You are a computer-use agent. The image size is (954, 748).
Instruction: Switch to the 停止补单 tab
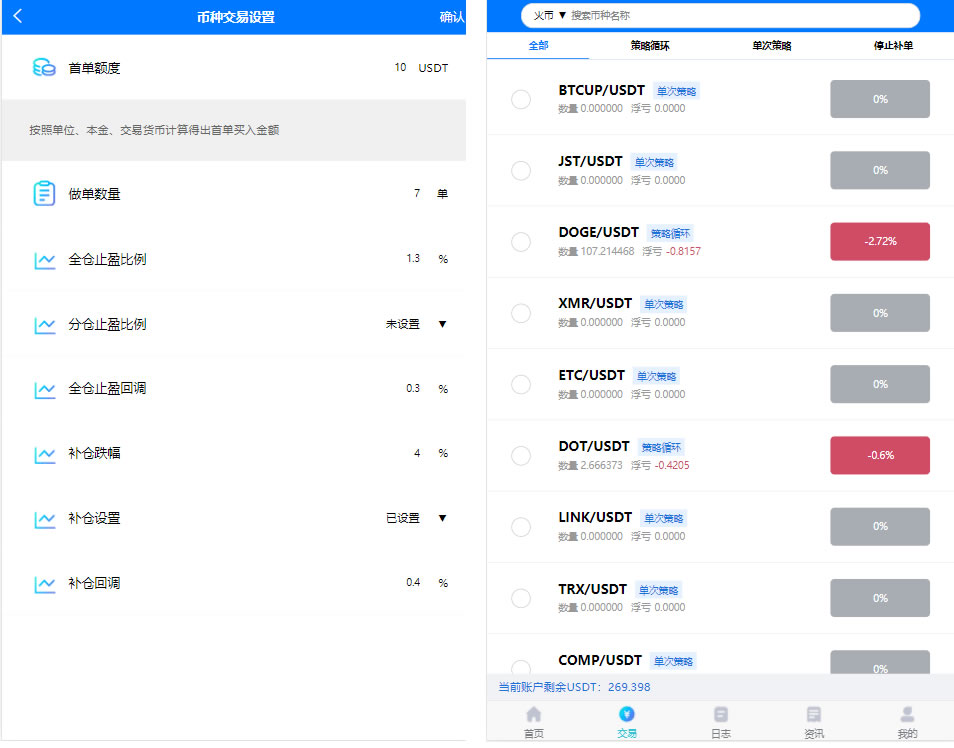click(892, 45)
